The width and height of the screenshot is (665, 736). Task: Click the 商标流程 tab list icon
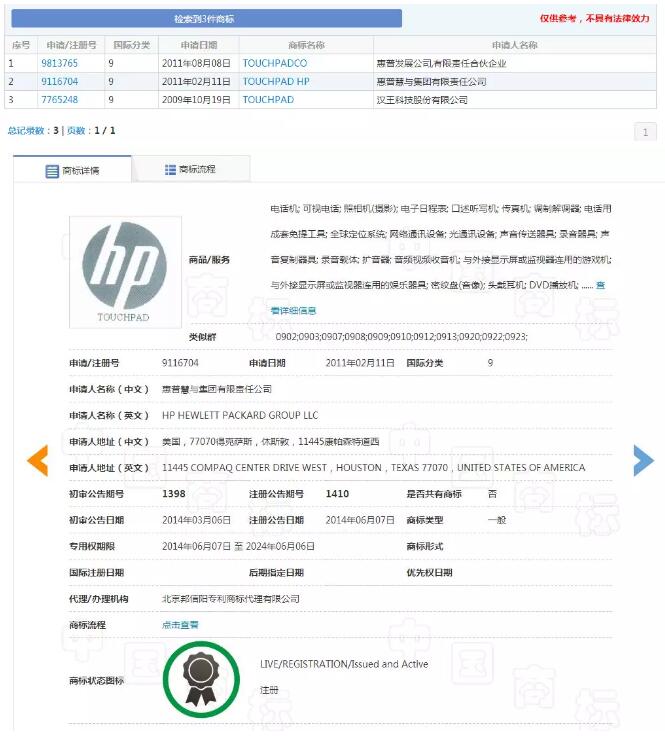click(x=170, y=169)
